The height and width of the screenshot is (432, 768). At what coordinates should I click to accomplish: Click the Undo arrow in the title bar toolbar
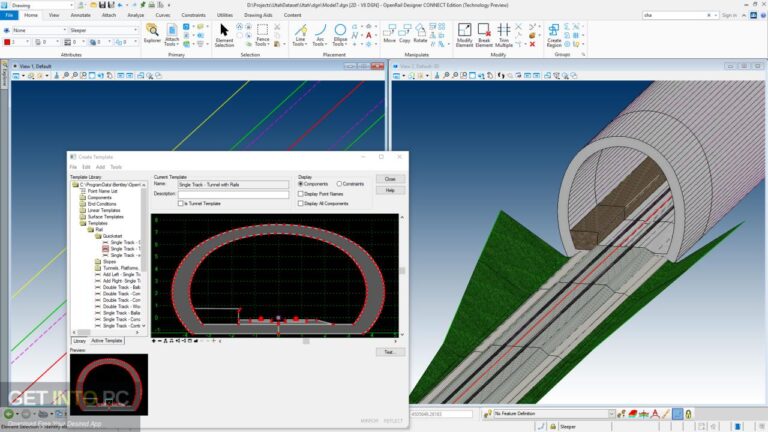click(120, 5)
